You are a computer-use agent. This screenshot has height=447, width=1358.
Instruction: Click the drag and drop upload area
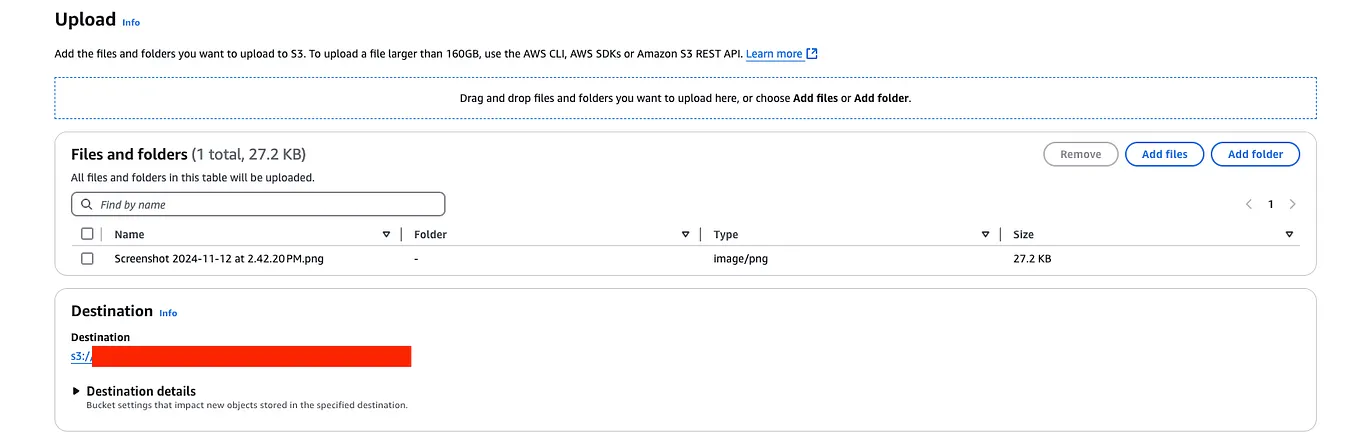685,98
